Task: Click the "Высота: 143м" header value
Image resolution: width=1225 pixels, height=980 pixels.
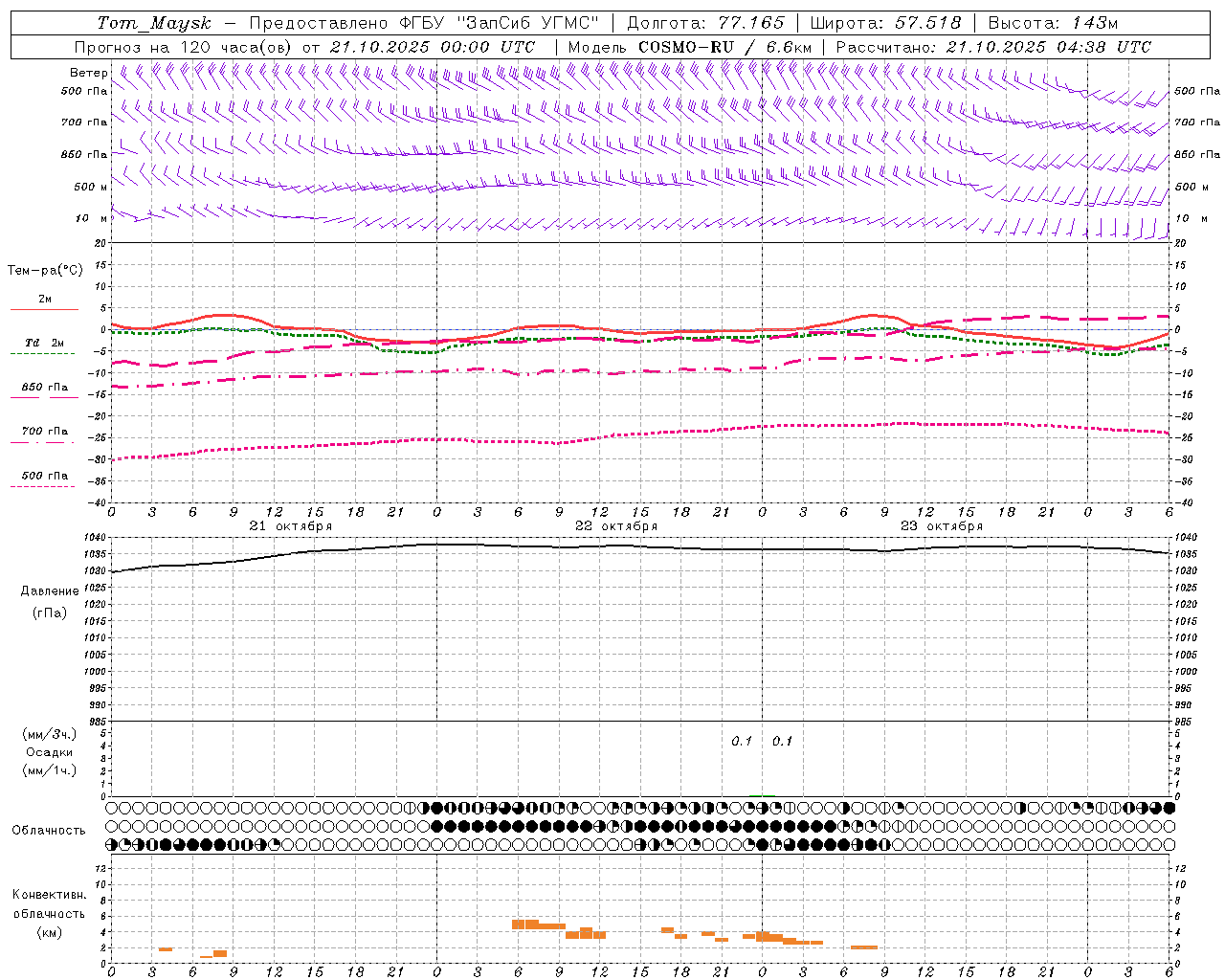Action: [1053, 23]
